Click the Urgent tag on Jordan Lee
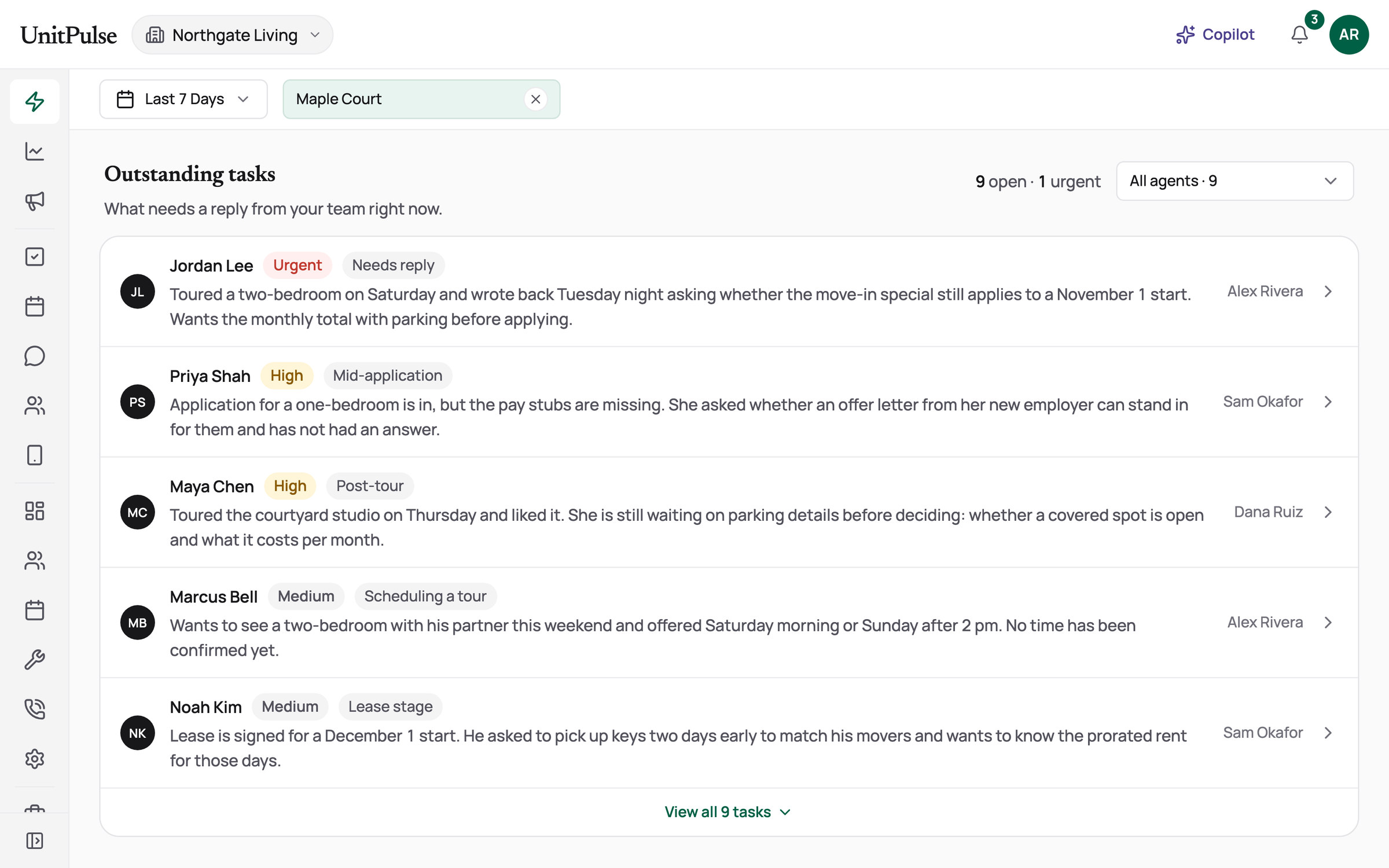This screenshot has height=868, width=1389. 297,265
